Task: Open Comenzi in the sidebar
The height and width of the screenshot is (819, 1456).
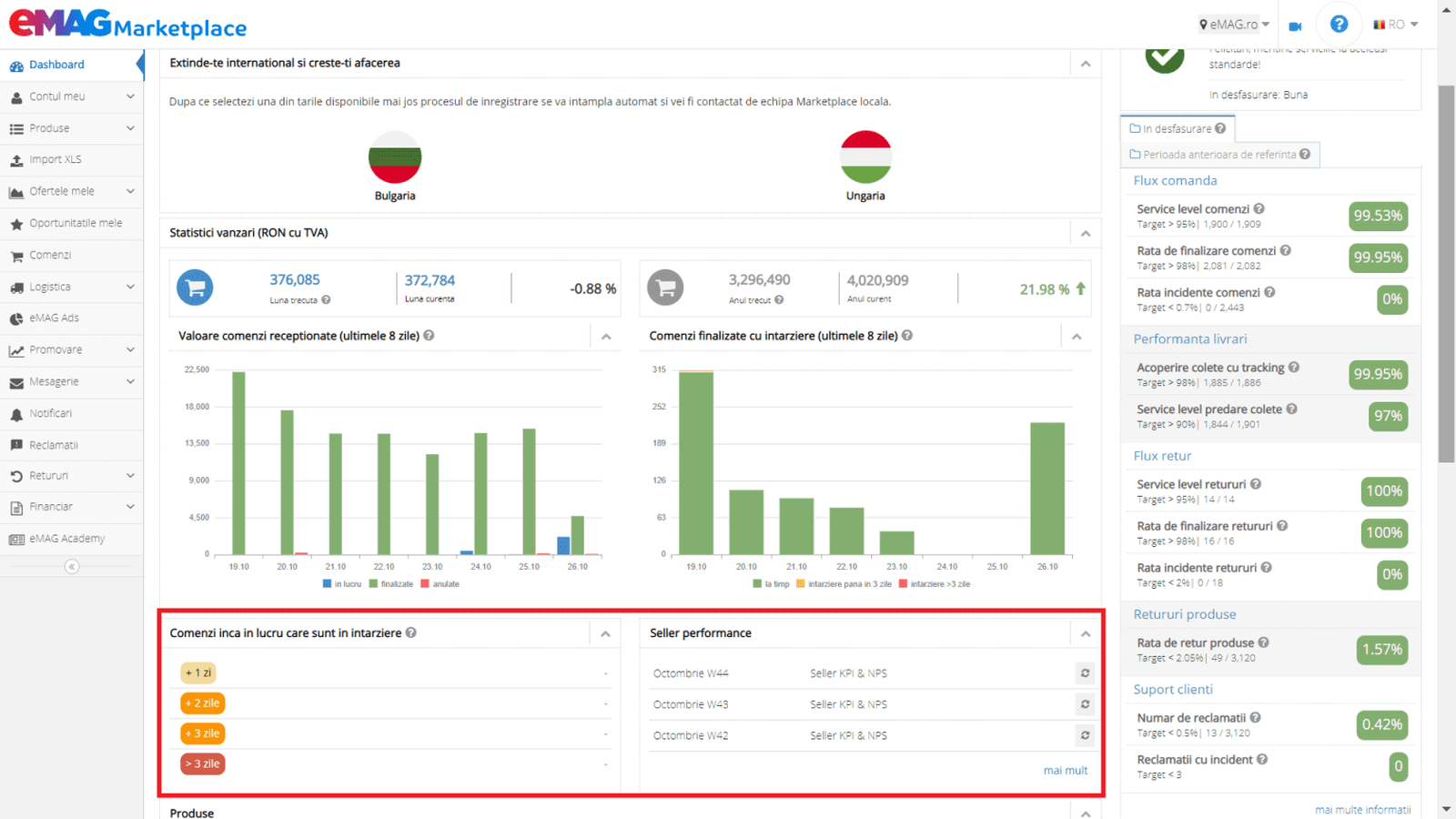Action: point(50,256)
